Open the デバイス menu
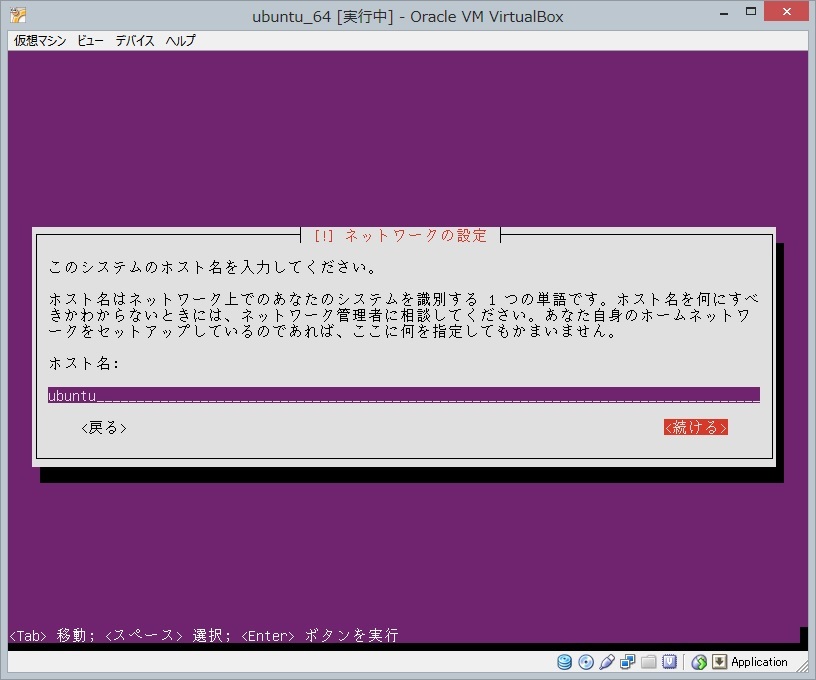The image size is (816, 680). tap(135, 41)
